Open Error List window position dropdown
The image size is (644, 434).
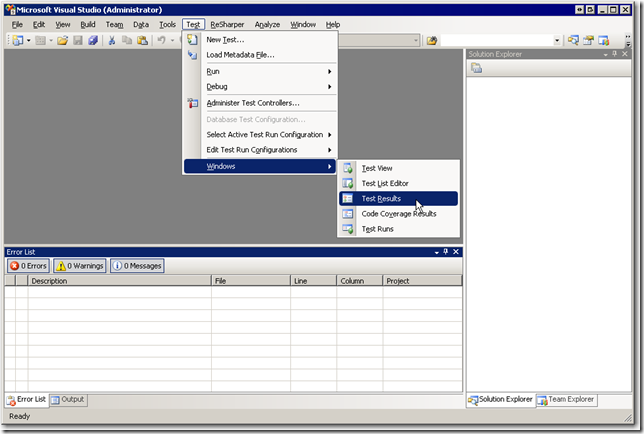click(437, 252)
